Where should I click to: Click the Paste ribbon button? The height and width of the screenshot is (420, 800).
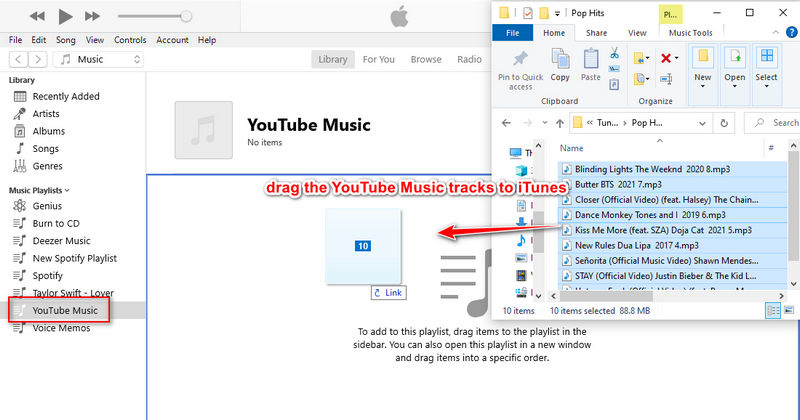tap(591, 65)
